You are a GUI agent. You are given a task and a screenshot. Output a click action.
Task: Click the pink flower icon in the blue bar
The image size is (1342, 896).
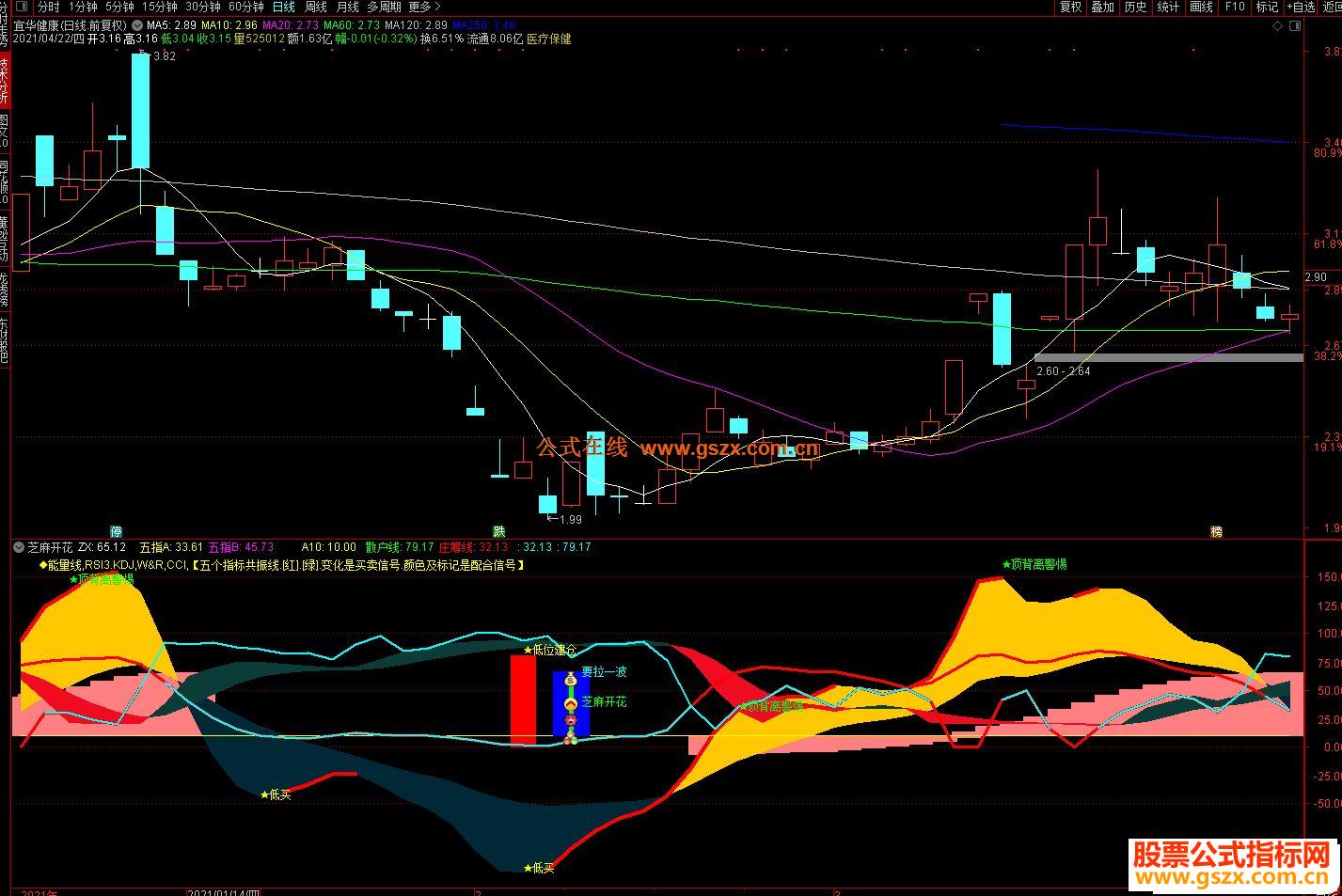[x=569, y=721]
